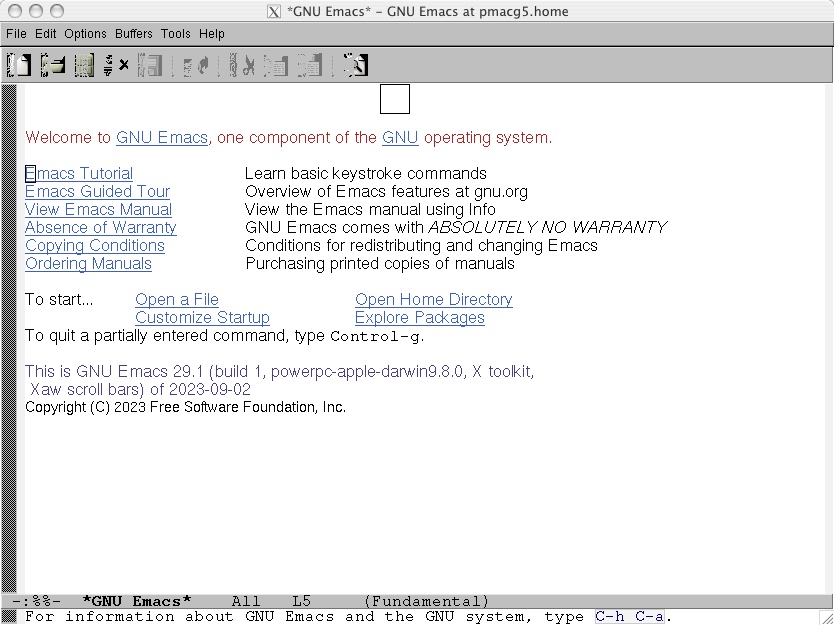834x625 pixels.
Task: Follow the GNU Emacs link in the welcome line
Action: click(162, 138)
